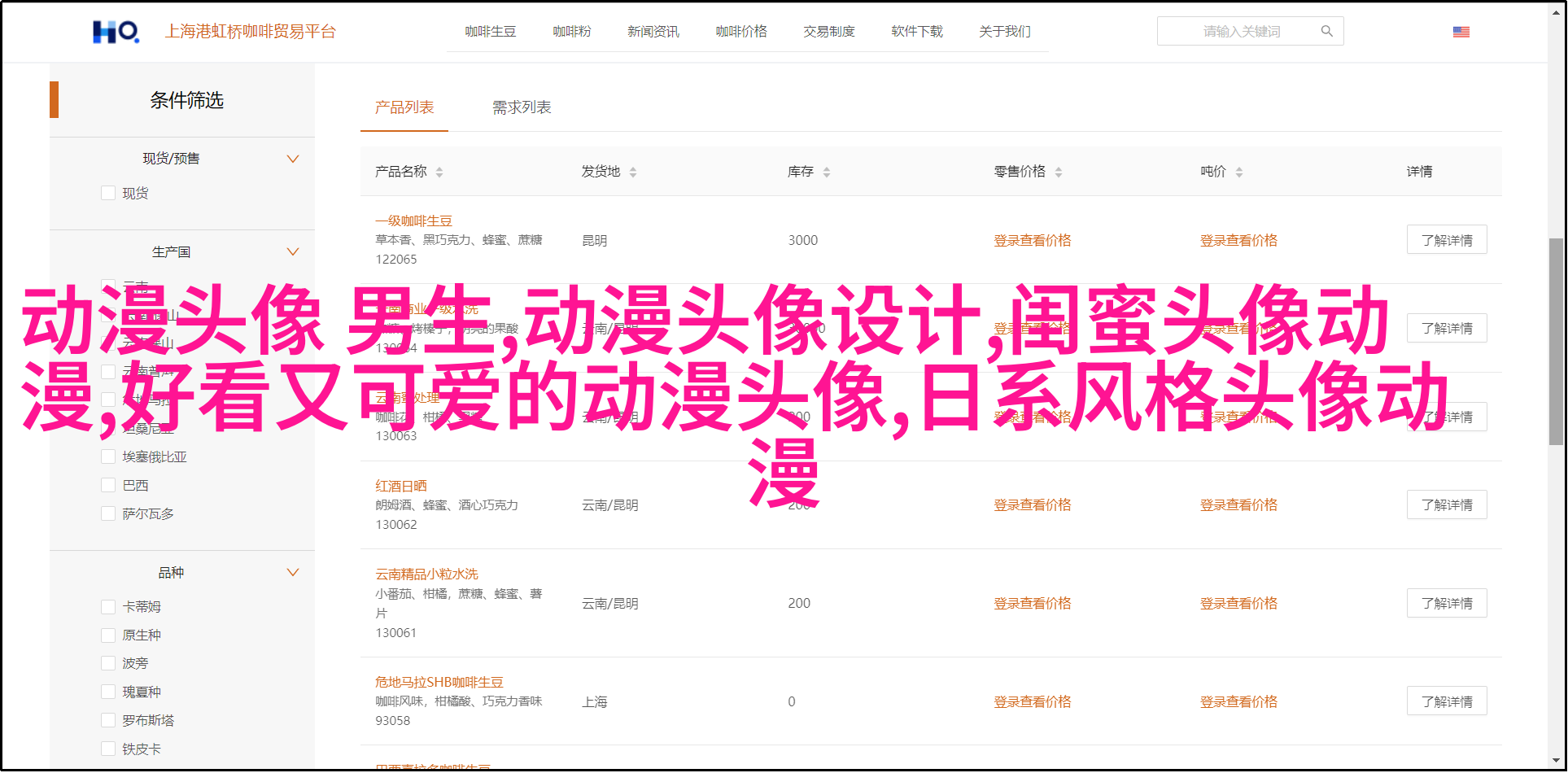The height and width of the screenshot is (773, 1568).
Task: Open the 软件下载 nav item
Action: [917, 32]
